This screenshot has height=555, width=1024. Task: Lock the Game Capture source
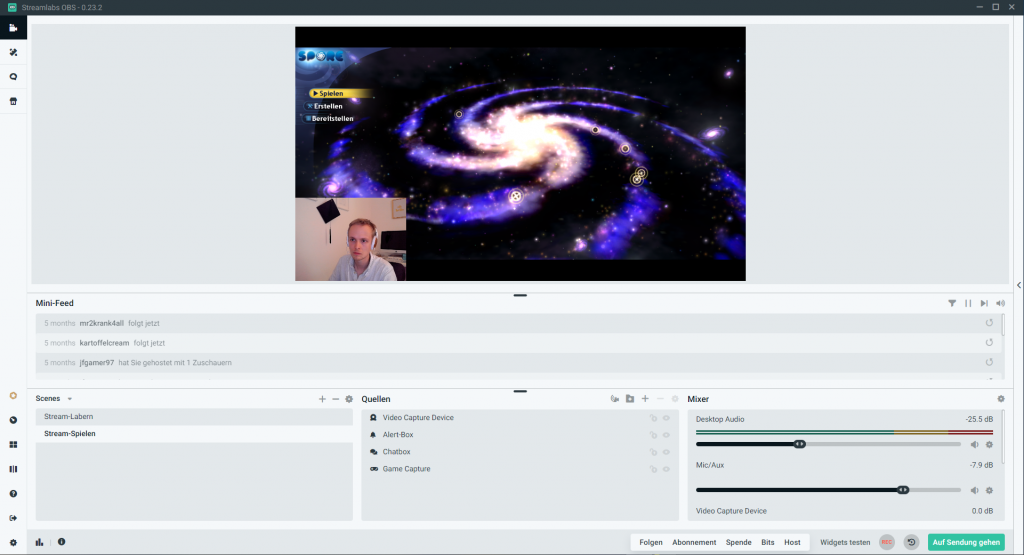pyautogui.click(x=653, y=469)
